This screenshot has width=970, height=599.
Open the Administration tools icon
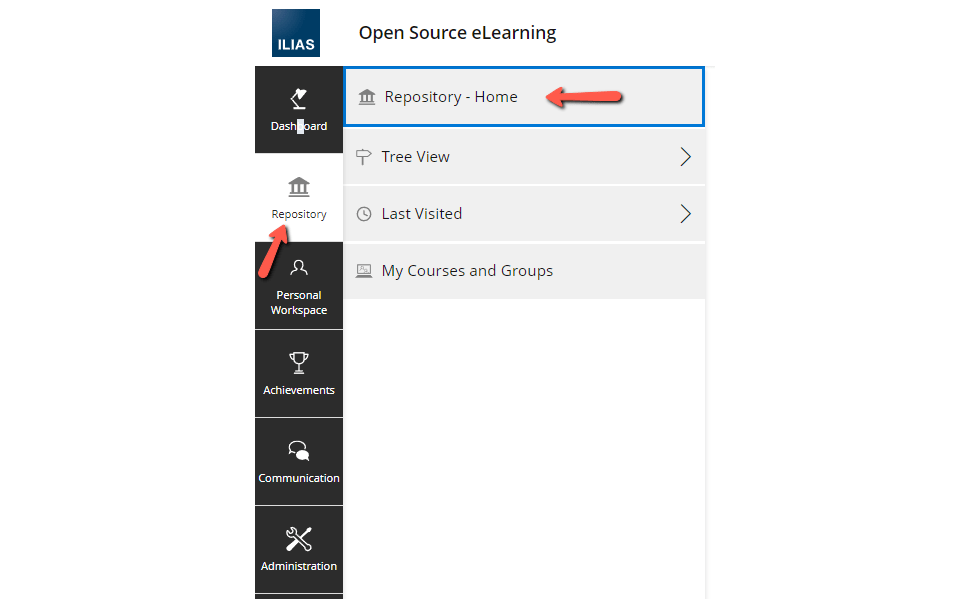(299, 539)
